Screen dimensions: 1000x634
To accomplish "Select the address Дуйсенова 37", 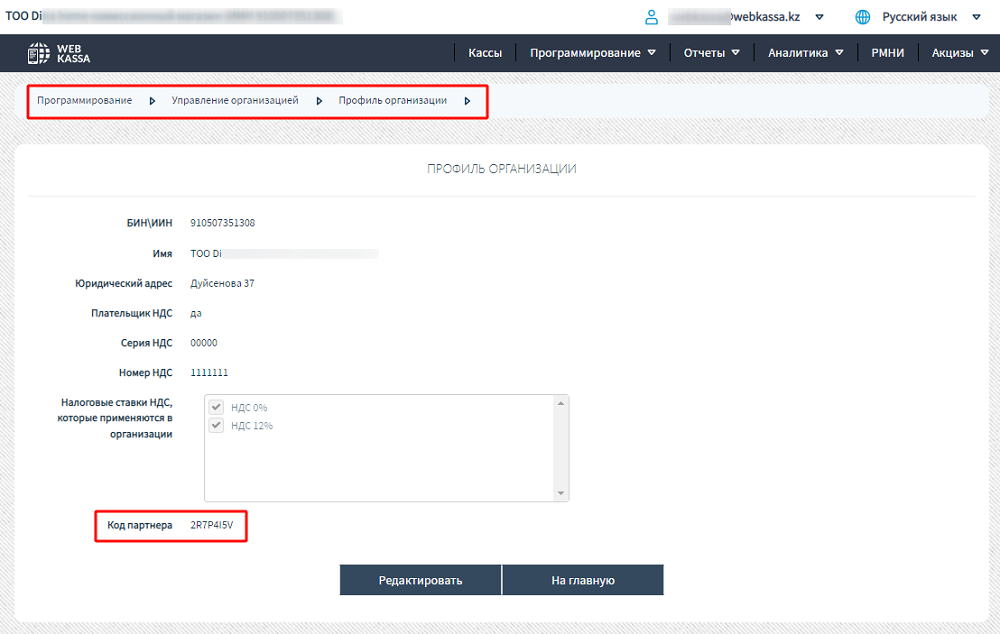I will 222,283.
